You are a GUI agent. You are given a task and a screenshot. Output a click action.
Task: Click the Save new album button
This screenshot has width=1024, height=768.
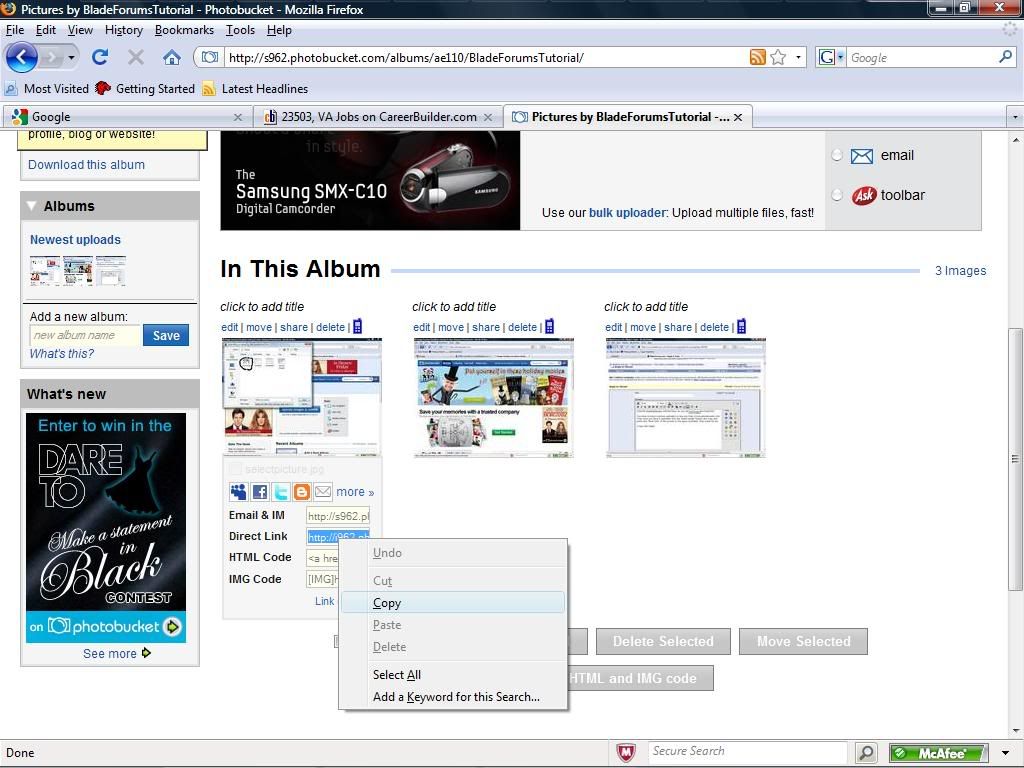point(166,335)
